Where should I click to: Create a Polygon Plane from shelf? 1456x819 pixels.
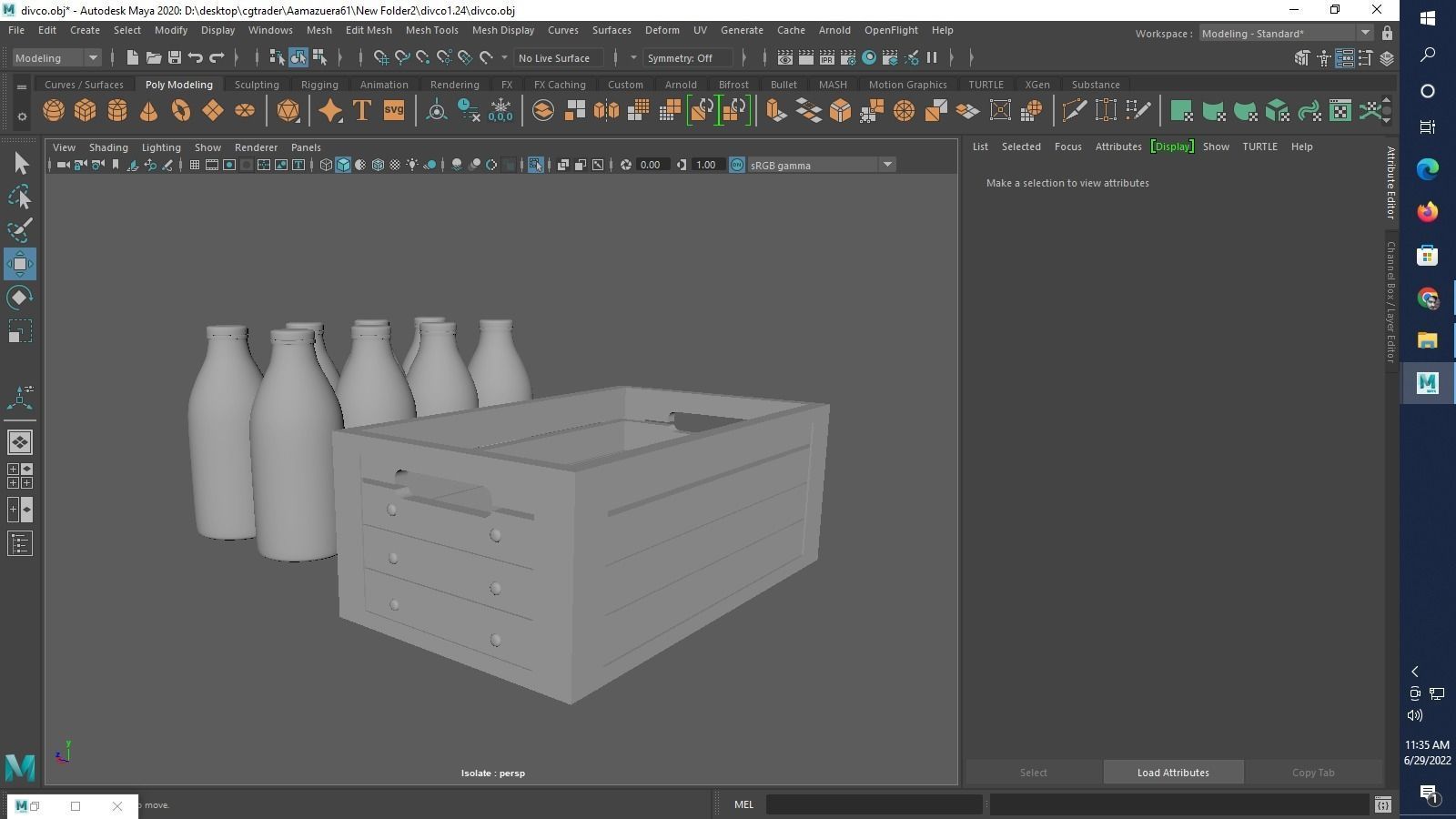(x=213, y=111)
